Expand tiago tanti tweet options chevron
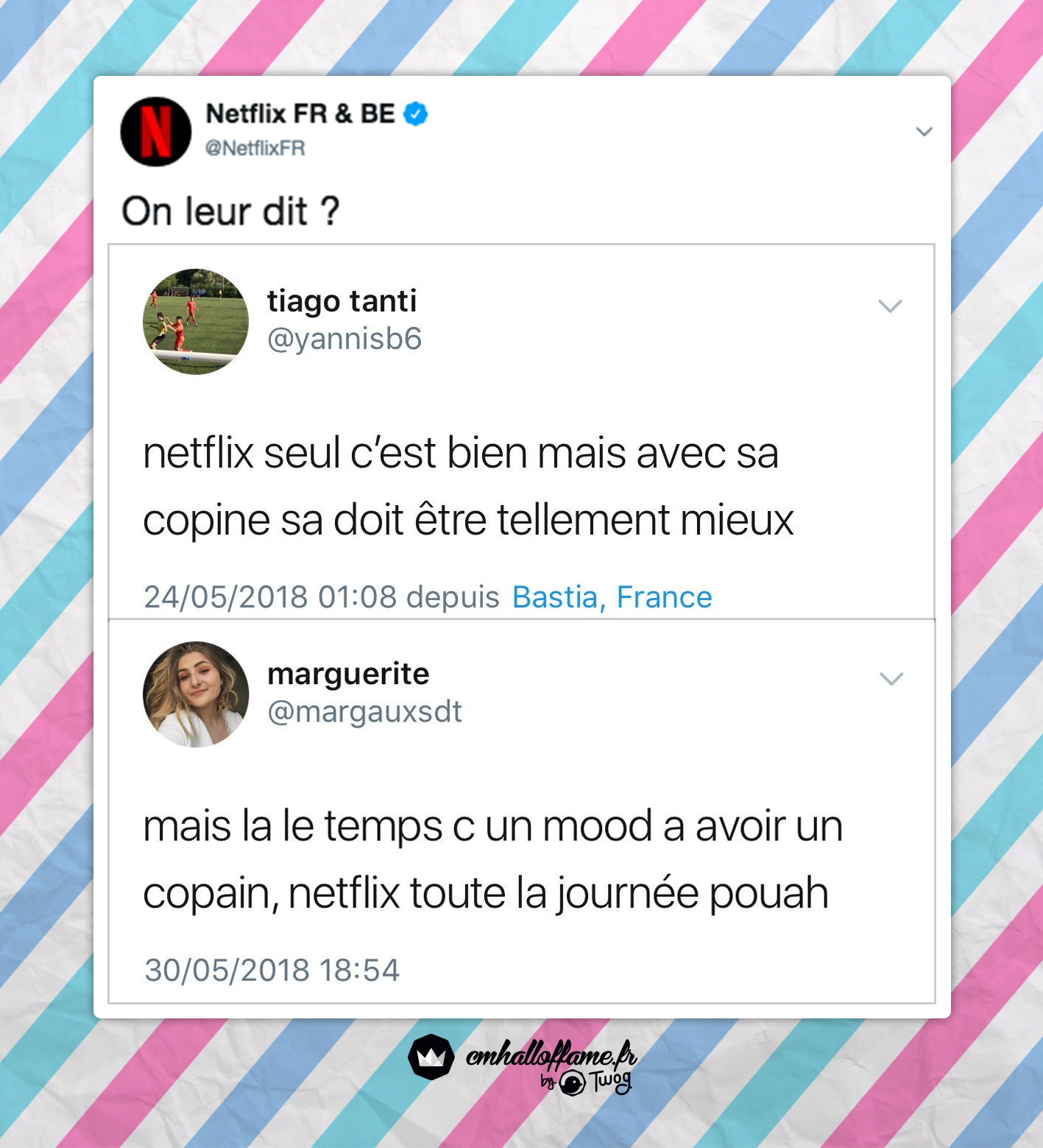 click(891, 306)
